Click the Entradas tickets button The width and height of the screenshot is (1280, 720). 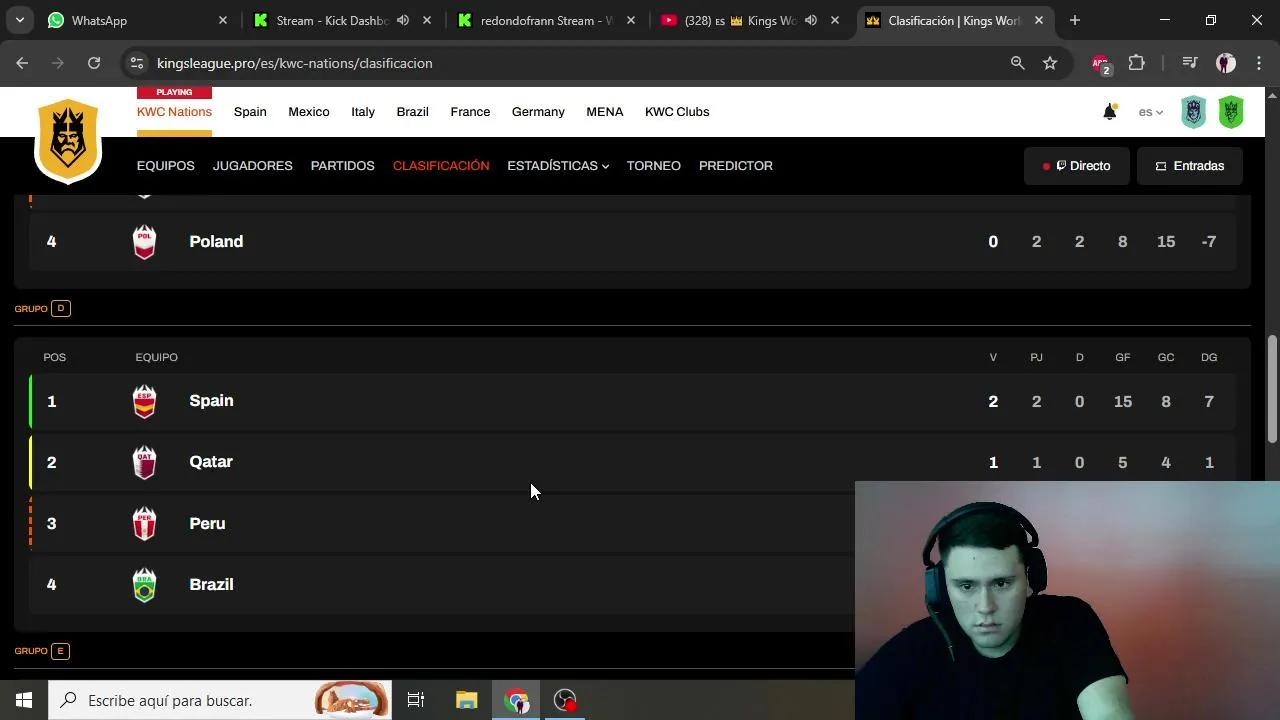coord(1190,166)
